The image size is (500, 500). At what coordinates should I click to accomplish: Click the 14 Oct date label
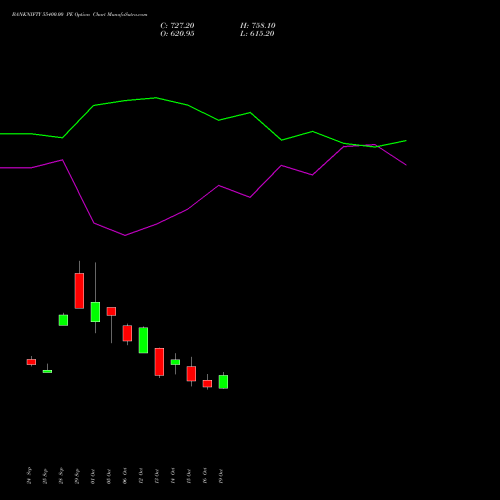[x=173, y=476]
